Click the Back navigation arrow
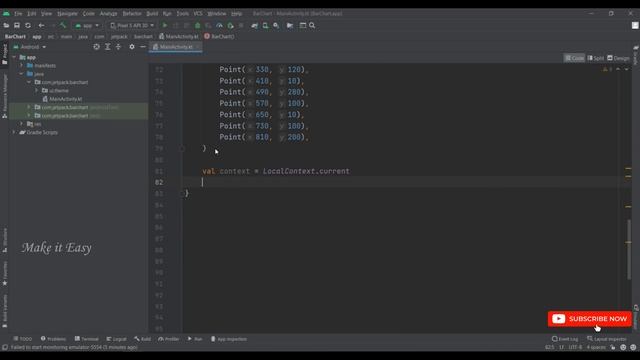640x360 pixels. (41, 25)
